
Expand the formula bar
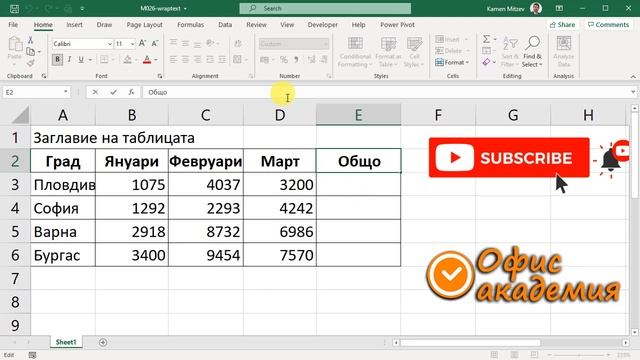[x=633, y=92]
